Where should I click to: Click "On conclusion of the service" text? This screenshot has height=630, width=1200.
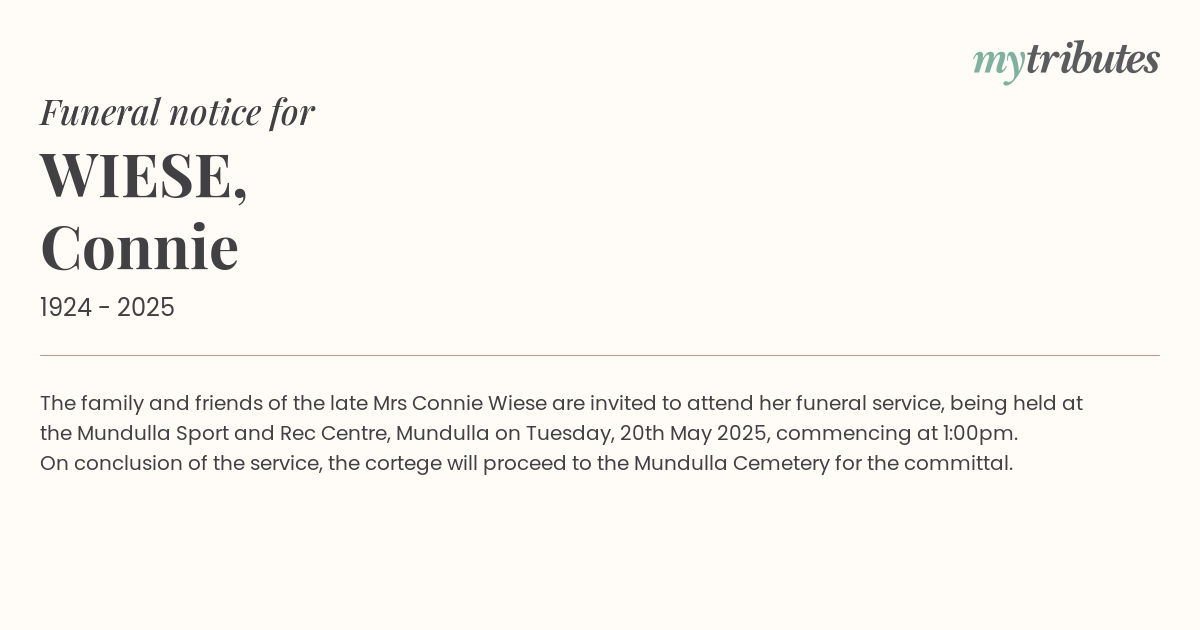pos(182,463)
